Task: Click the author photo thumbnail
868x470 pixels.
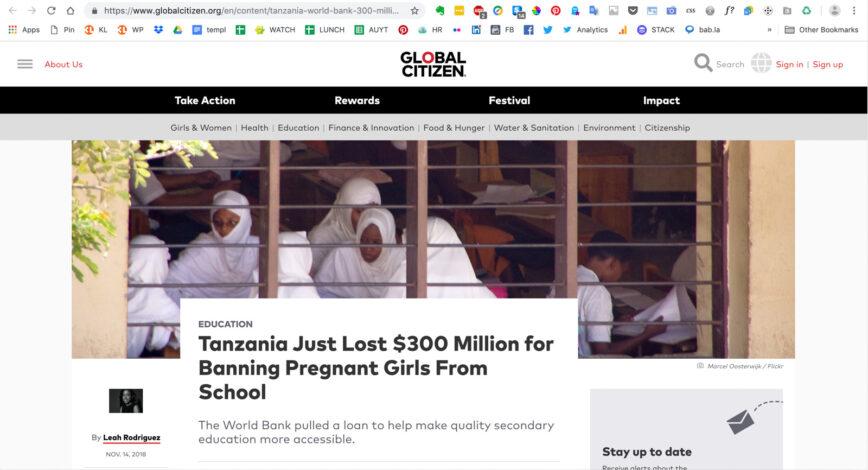Action: [x=126, y=401]
